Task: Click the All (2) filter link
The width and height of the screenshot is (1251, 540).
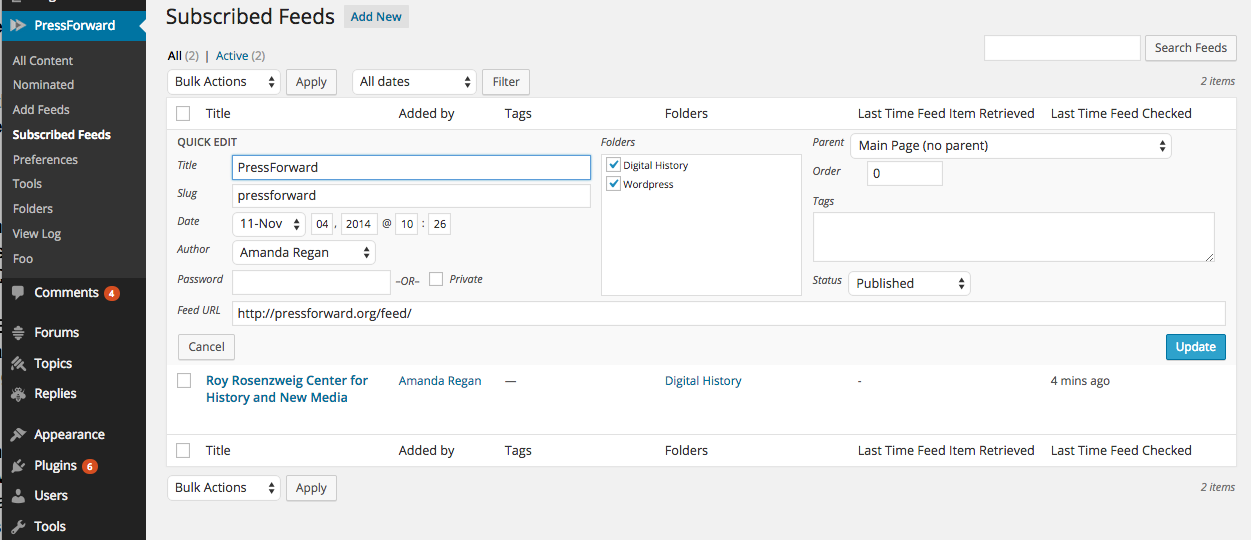Action: pos(183,56)
